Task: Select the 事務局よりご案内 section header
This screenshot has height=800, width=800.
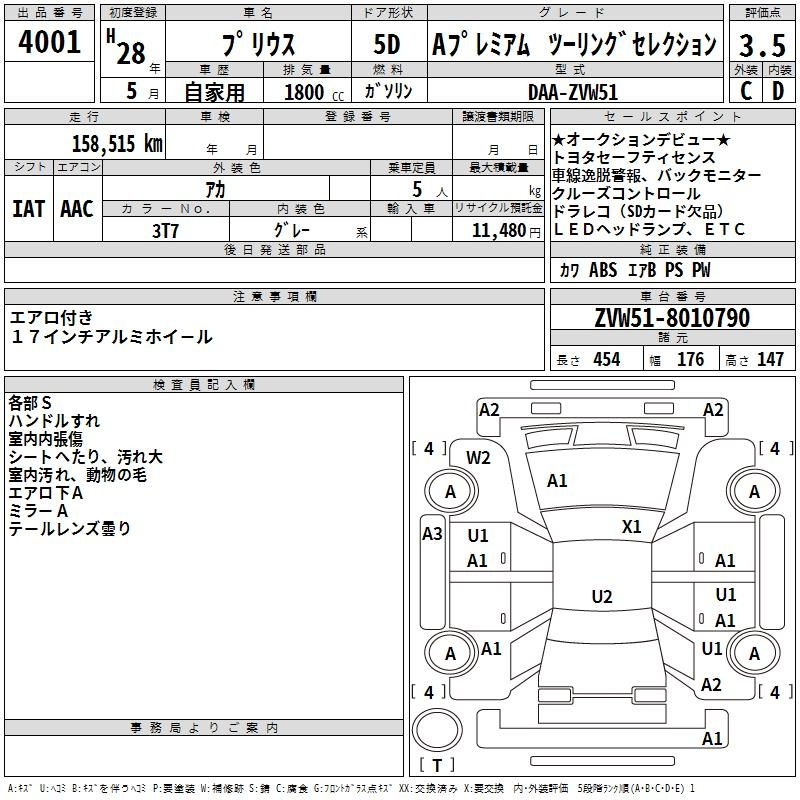Action: (204, 728)
